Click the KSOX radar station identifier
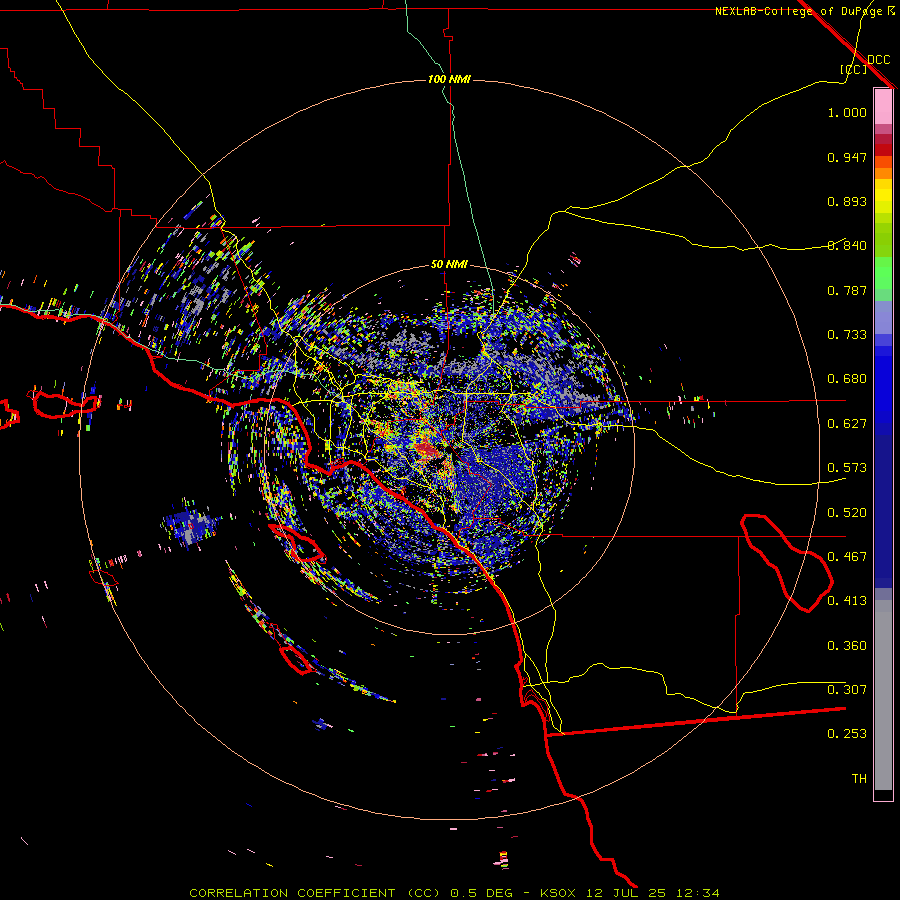This screenshot has height=900, width=900. click(x=559, y=893)
